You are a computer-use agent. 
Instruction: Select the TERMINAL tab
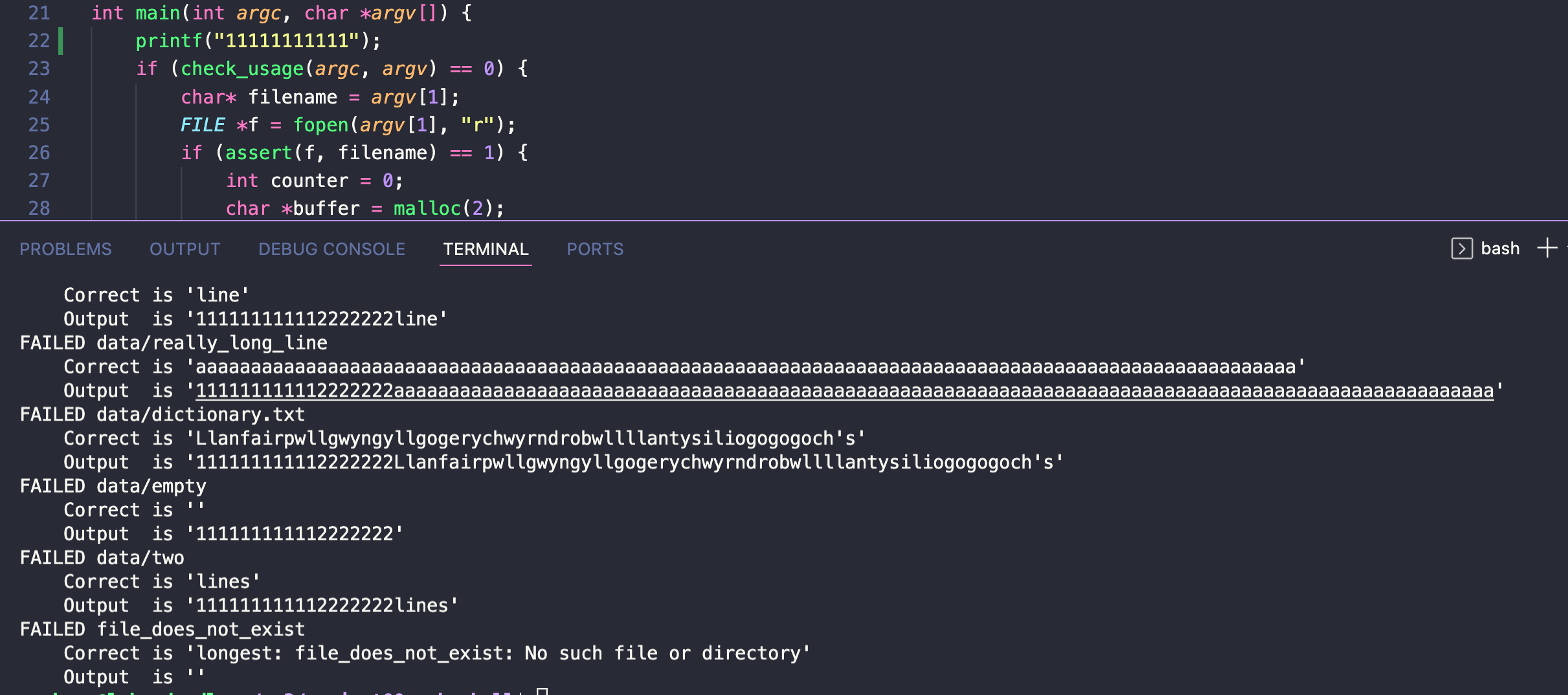[486, 249]
